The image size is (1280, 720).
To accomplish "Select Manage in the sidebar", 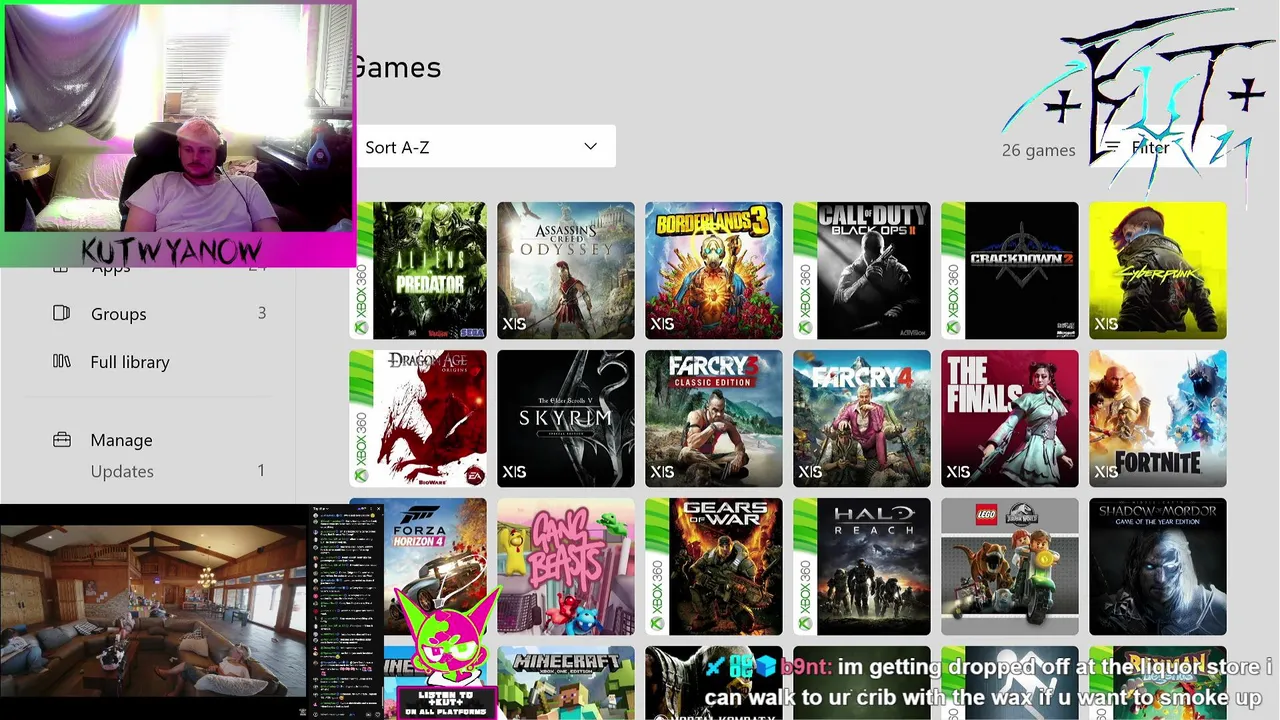I will pos(121,440).
